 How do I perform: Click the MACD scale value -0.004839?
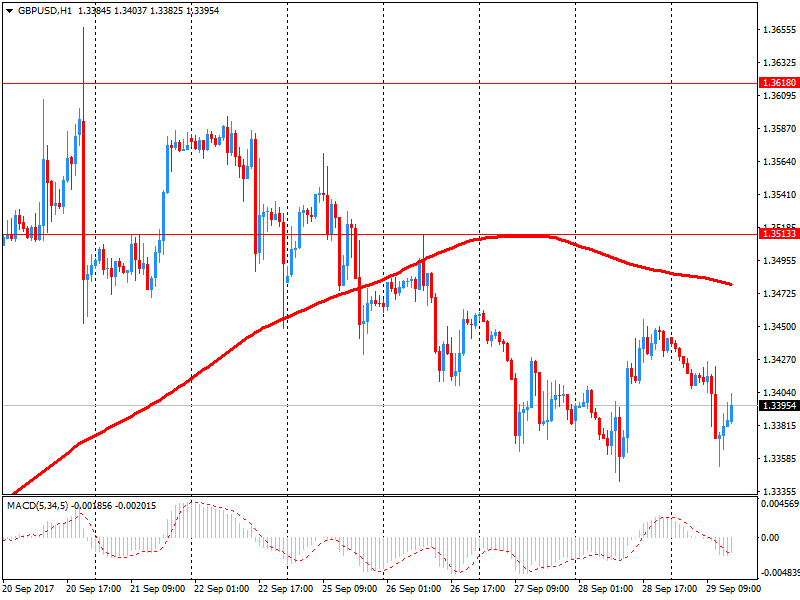point(780,572)
